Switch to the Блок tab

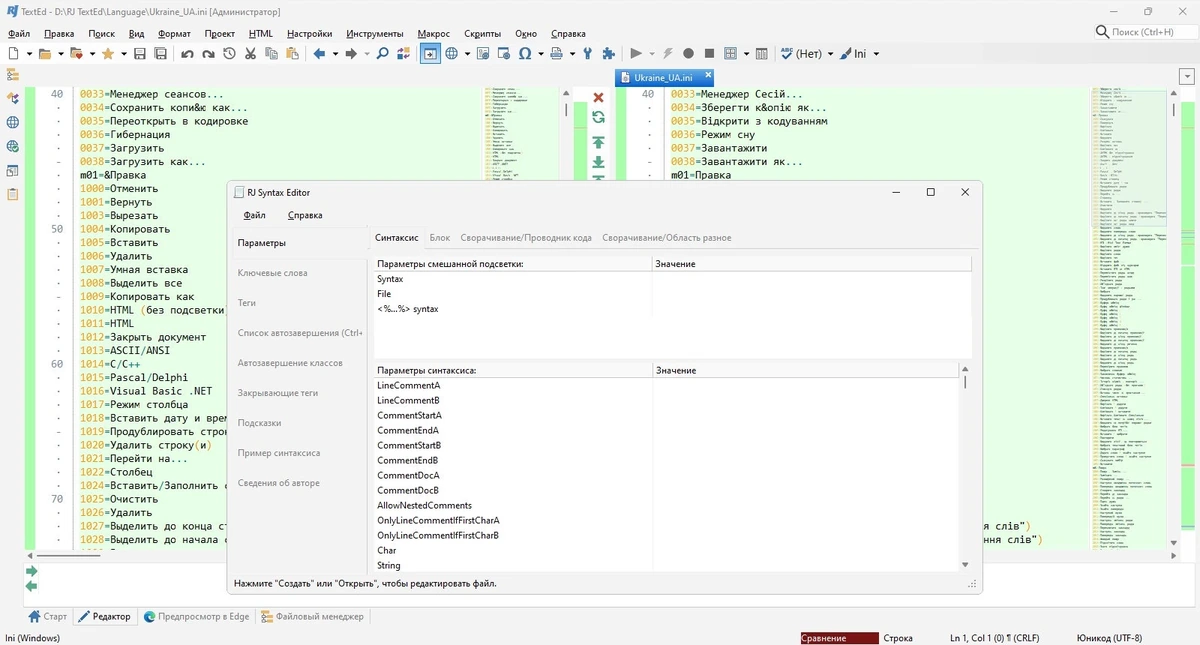tap(440, 238)
